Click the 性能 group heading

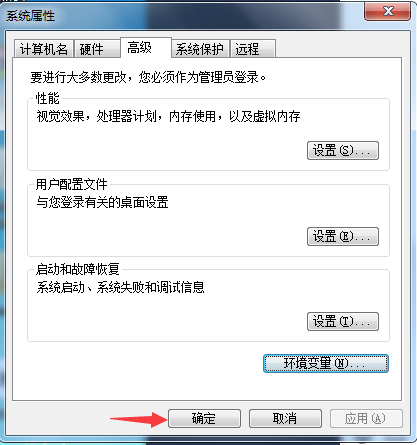click(48, 98)
